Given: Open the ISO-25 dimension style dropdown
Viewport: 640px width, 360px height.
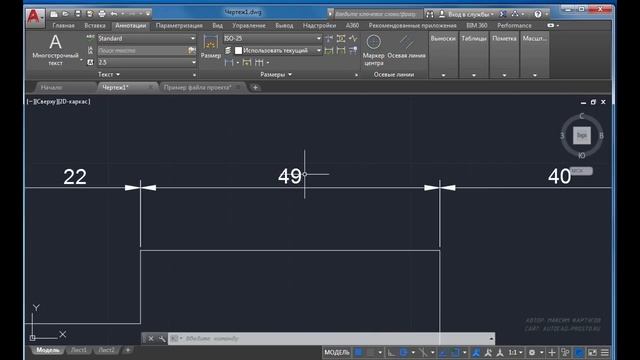Looking at the screenshot, I should [272, 38].
